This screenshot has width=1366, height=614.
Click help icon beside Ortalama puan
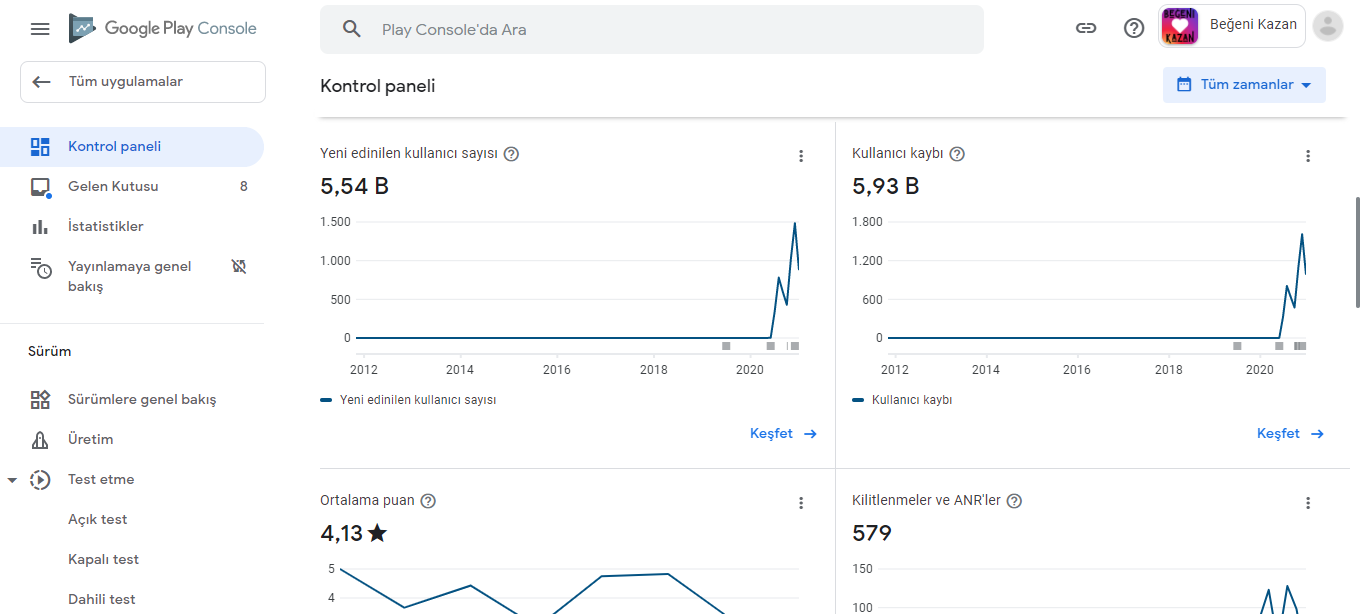(x=428, y=501)
